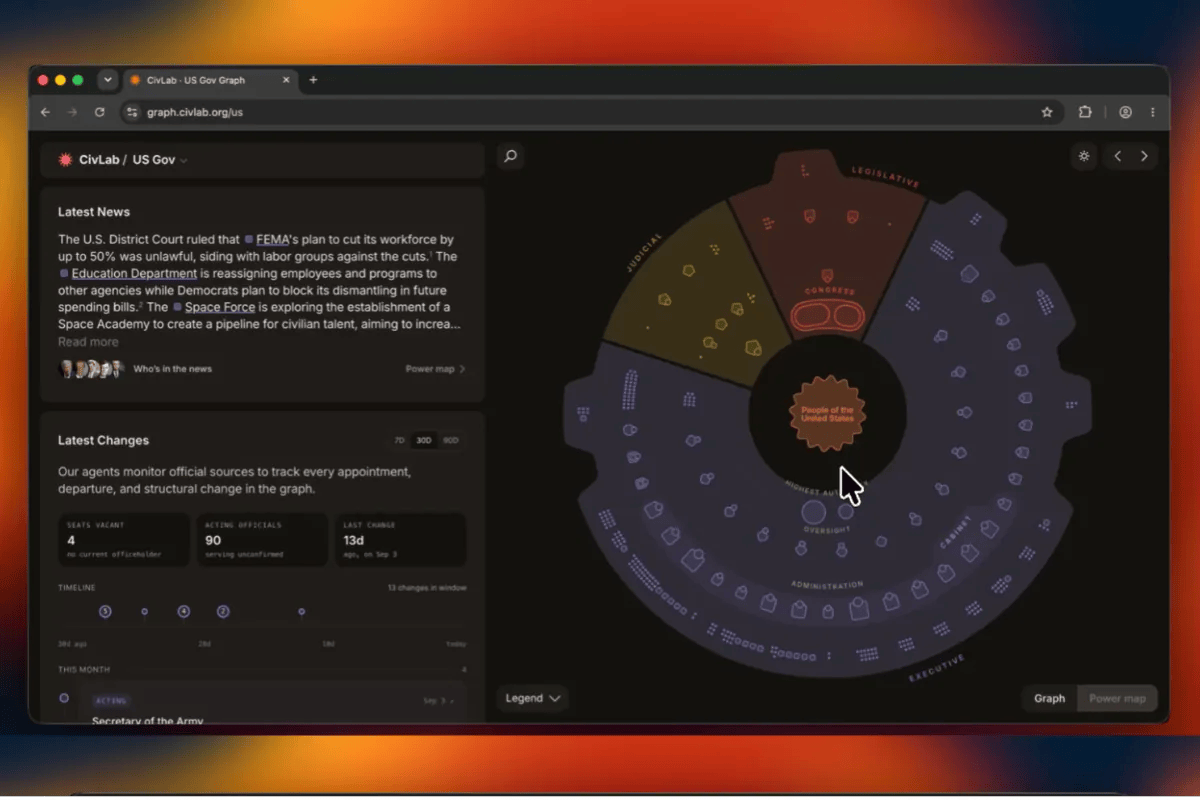Click the ACTING badge on change entry

(111, 701)
